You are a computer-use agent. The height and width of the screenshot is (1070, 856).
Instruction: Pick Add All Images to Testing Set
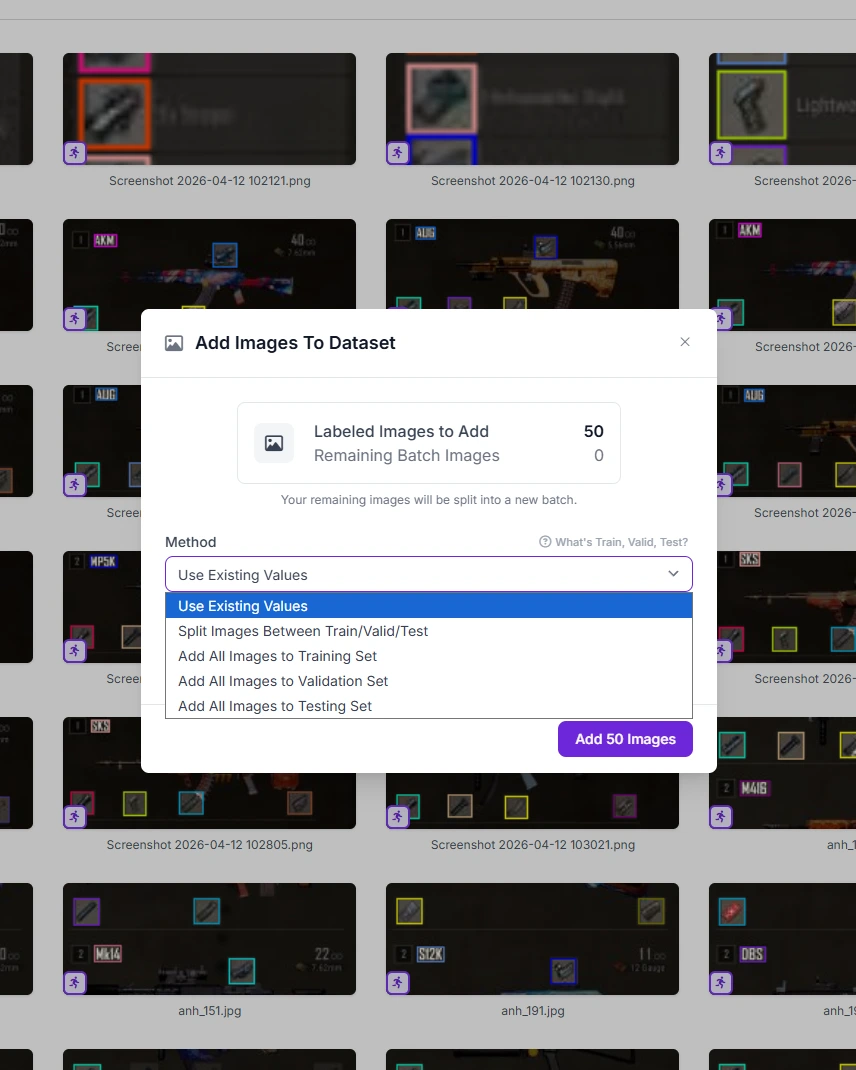[429, 706]
